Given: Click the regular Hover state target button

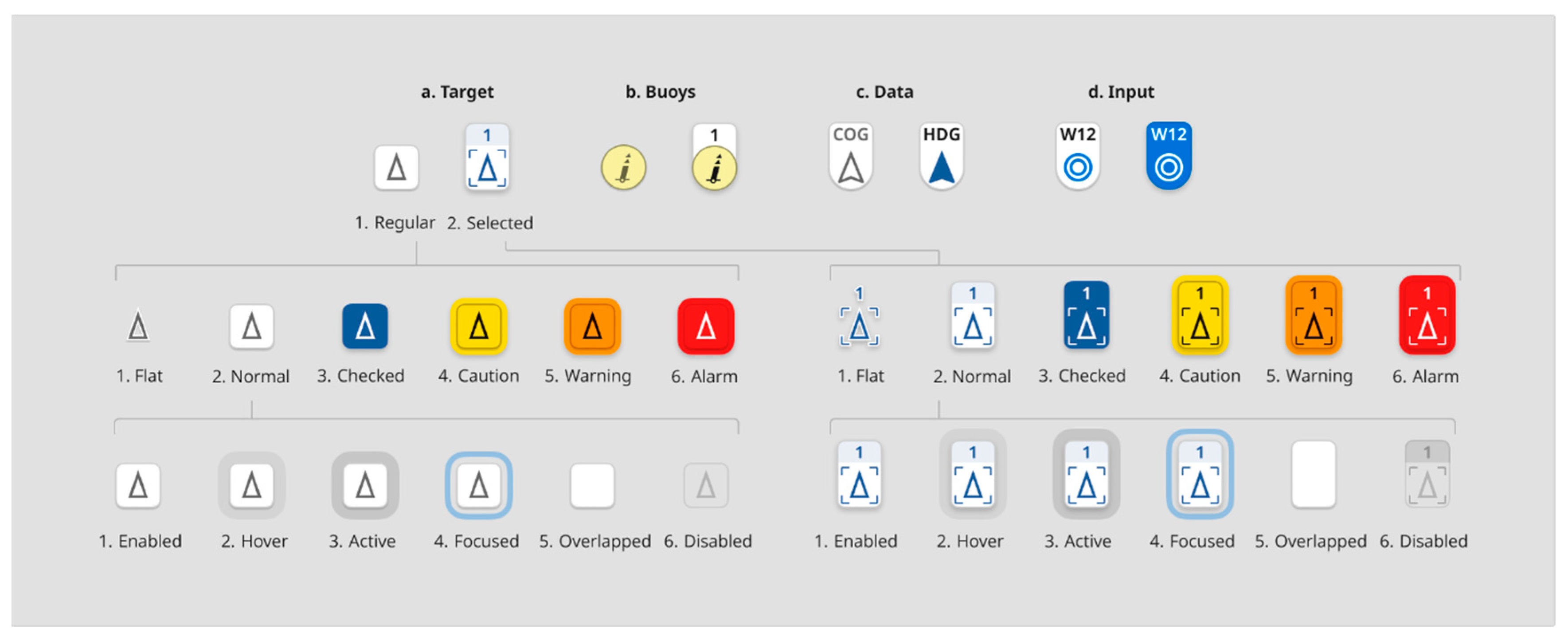Looking at the screenshot, I should [251, 485].
